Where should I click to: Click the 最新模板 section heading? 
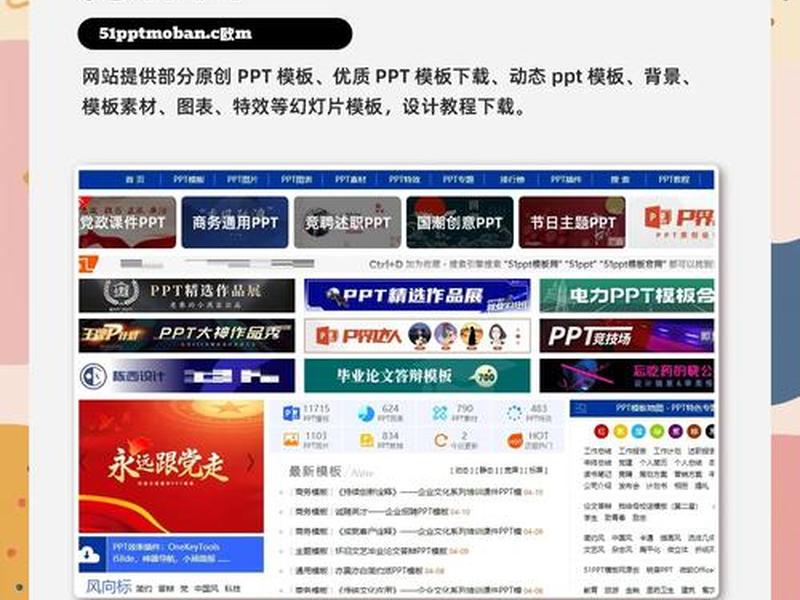[315, 471]
